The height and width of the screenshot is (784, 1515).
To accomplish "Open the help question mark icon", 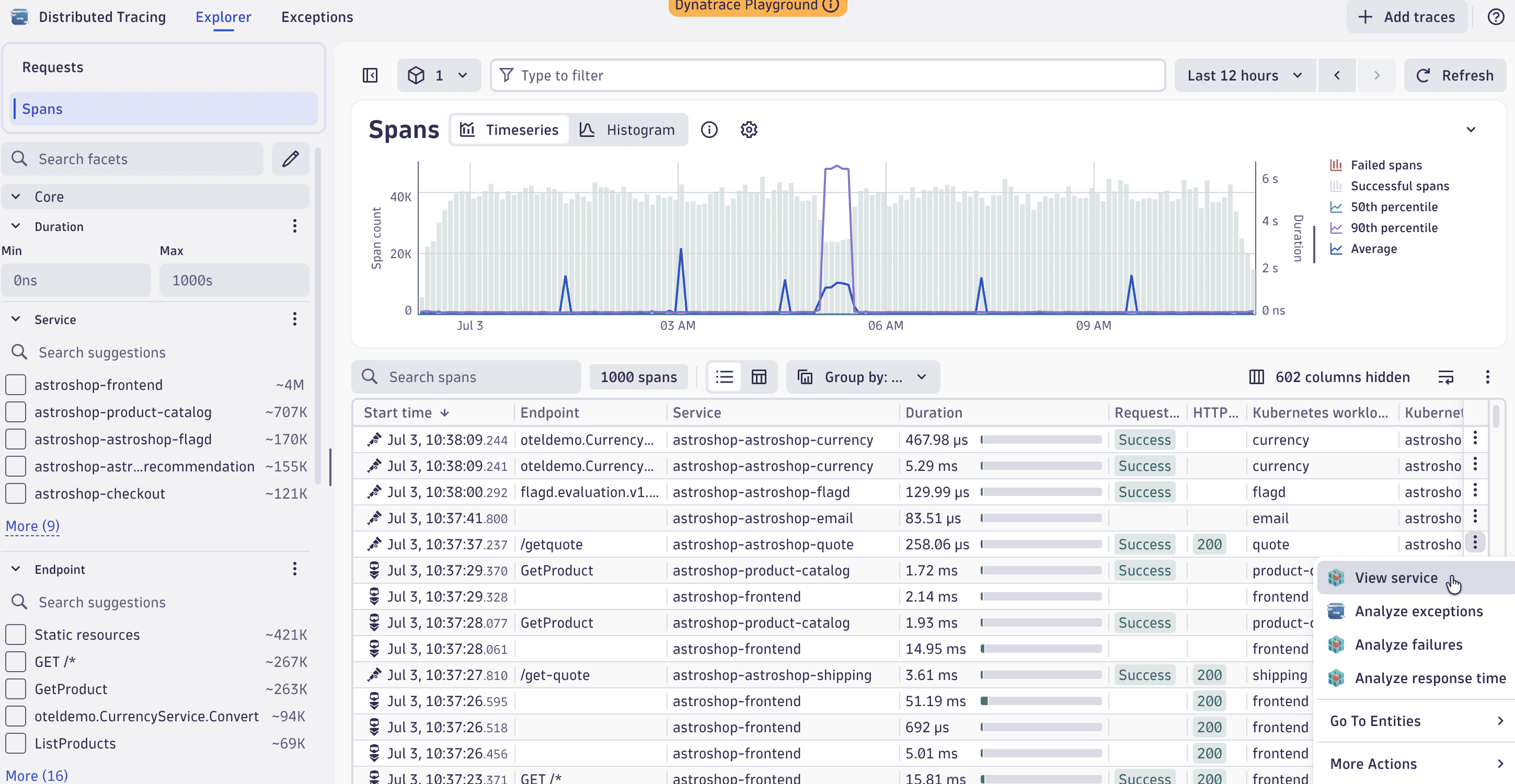I will (x=1496, y=17).
